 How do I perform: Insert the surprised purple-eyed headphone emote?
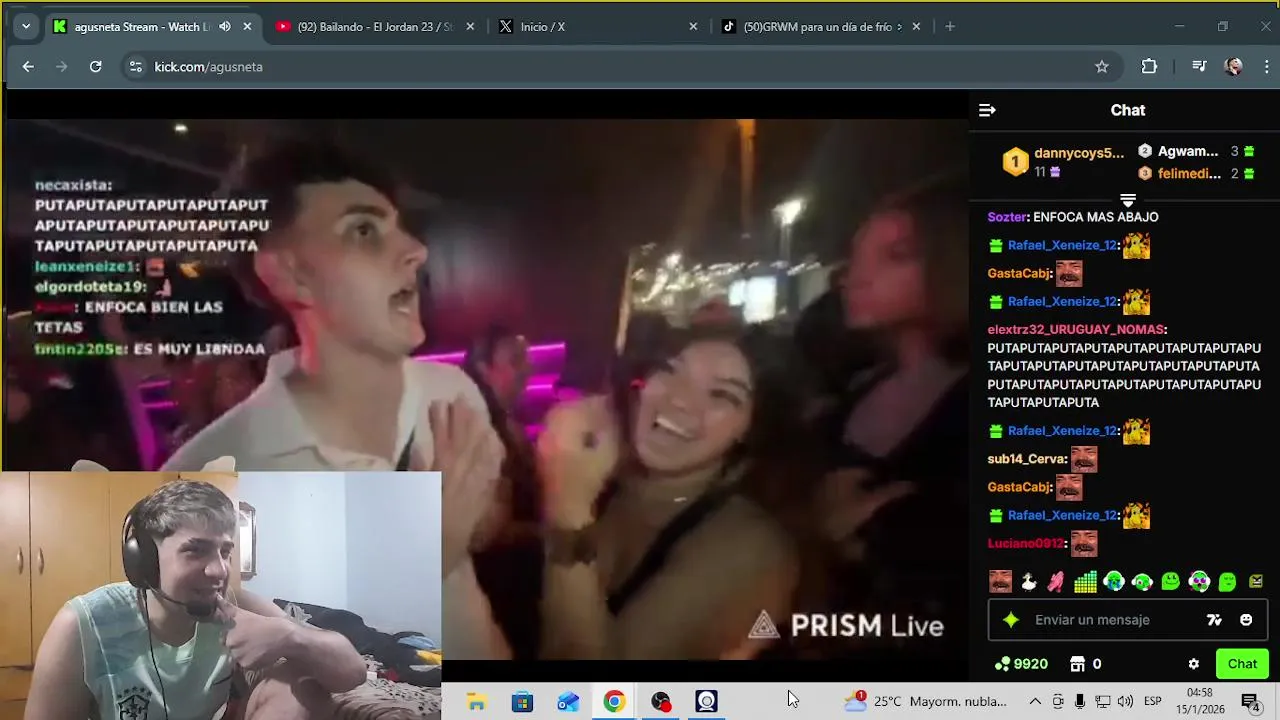click(1199, 581)
